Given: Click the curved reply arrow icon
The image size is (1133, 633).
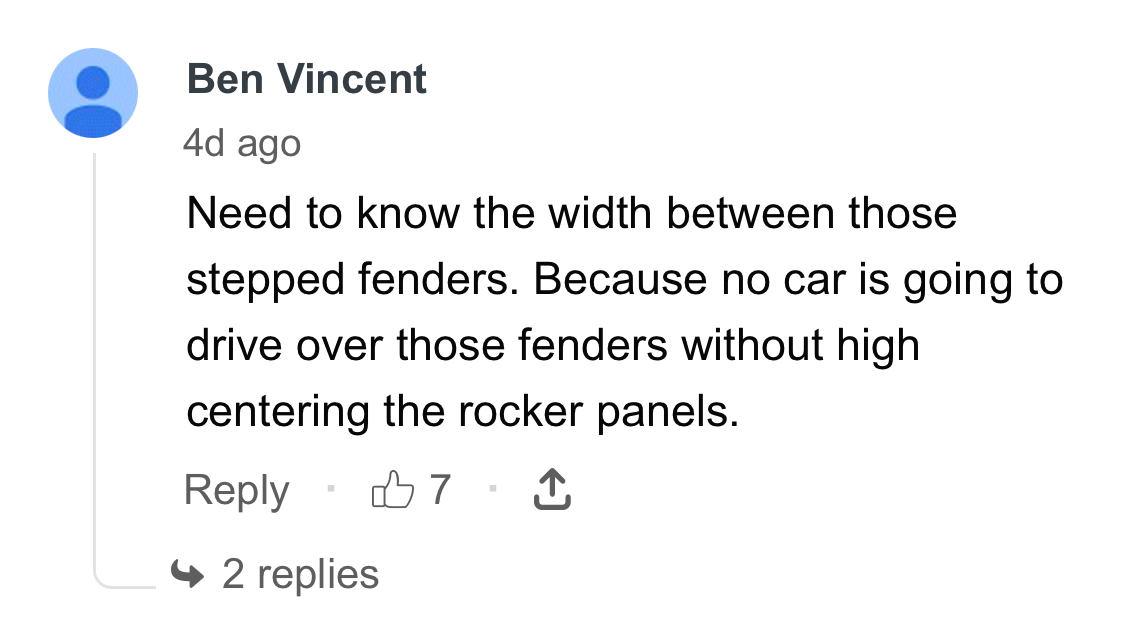Looking at the screenshot, I should (187, 574).
